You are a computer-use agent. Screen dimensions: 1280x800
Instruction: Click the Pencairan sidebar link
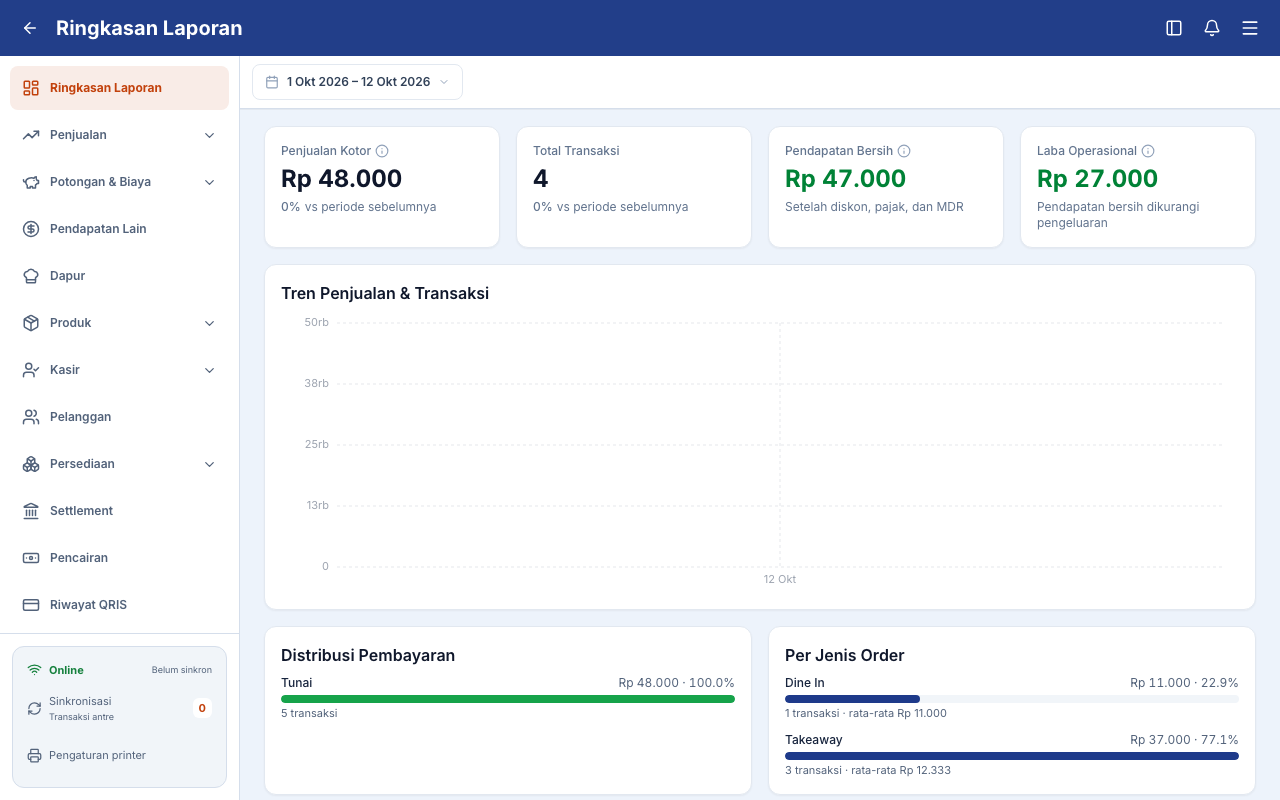click(x=120, y=558)
